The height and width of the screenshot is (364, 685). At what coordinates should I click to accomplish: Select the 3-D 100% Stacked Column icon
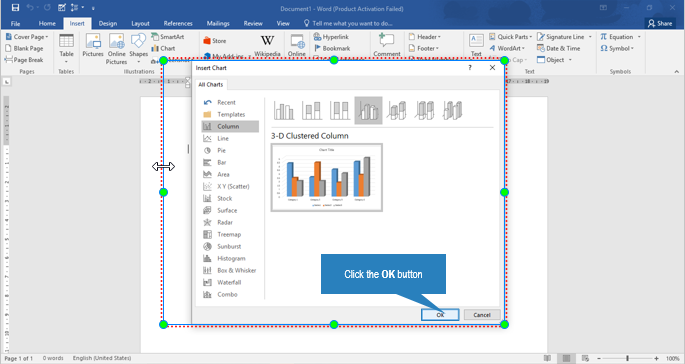point(425,110)
